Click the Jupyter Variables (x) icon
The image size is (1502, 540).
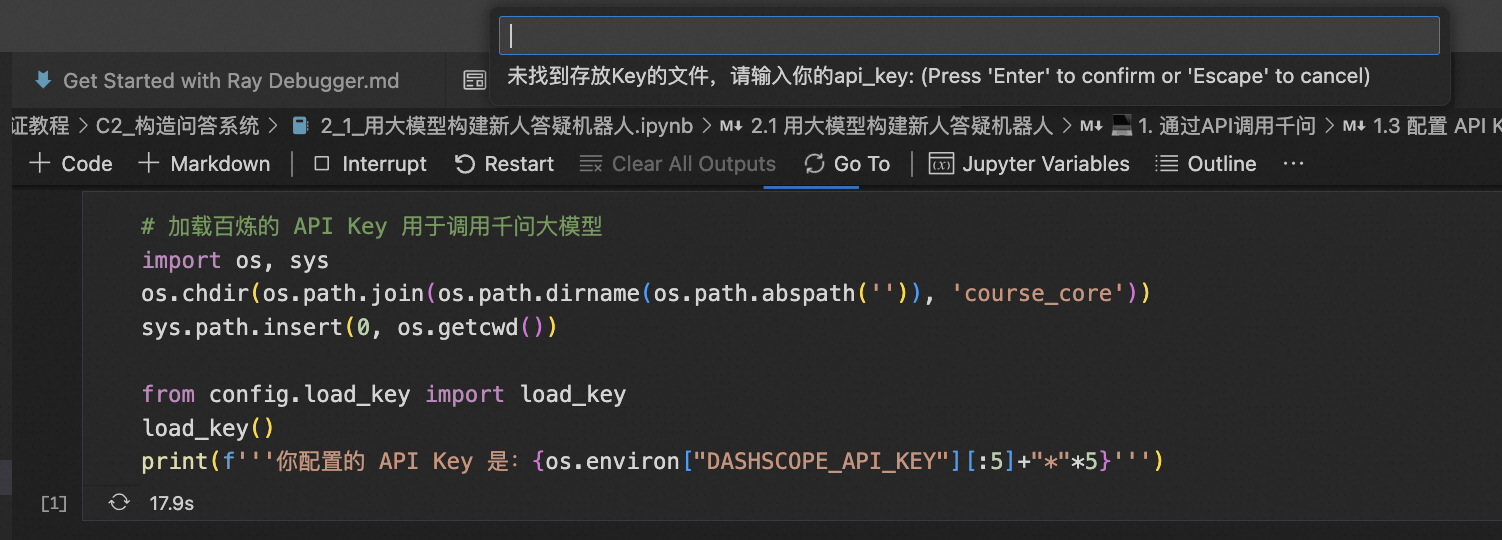941,164
